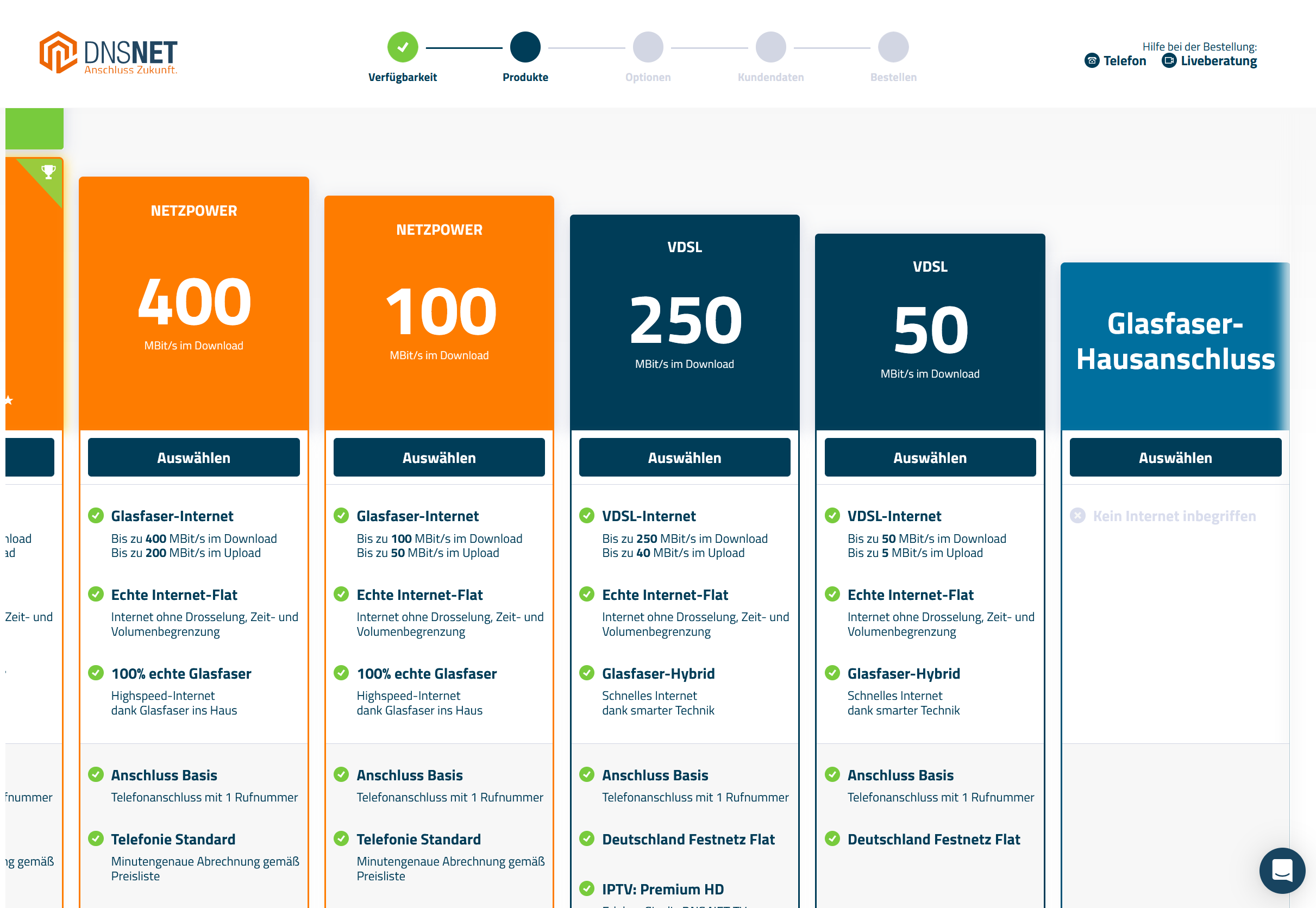
Task: Open the Liveberatung help link
Action: (x=1209, y=61)
